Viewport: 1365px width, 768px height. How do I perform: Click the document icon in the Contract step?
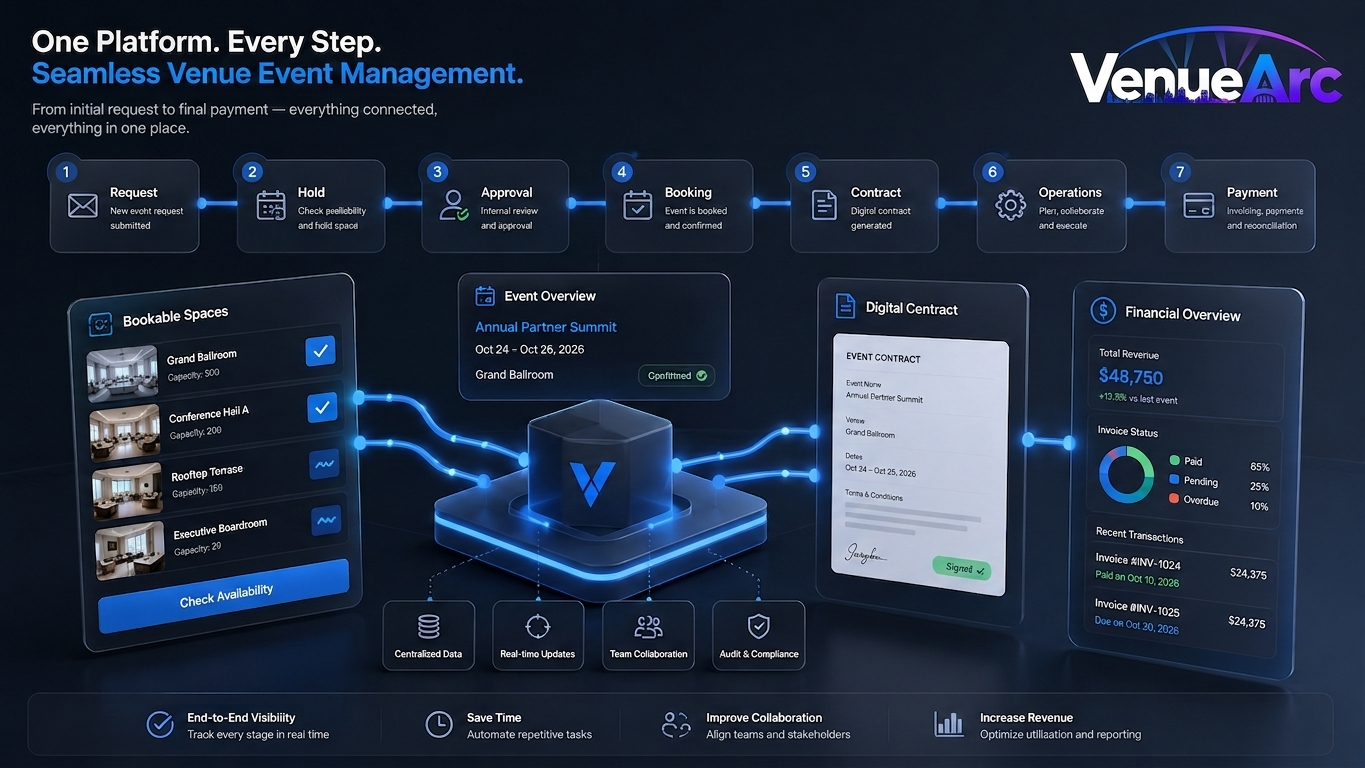pos(824,206)
